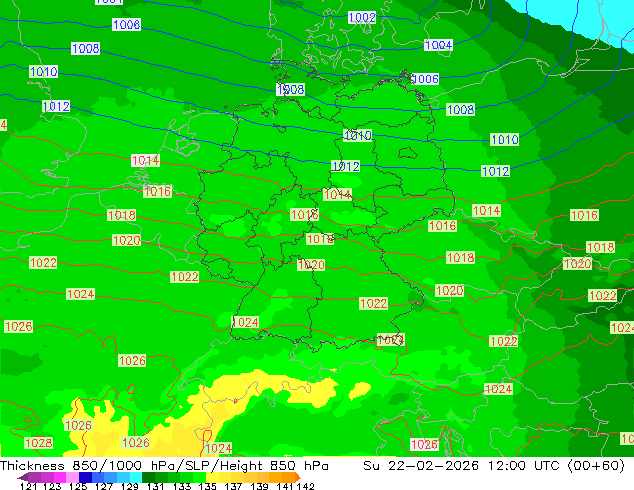Click the legend value 123
Image resolution: width=634 pixels, height=490 pixels.
tap(52, 486)
